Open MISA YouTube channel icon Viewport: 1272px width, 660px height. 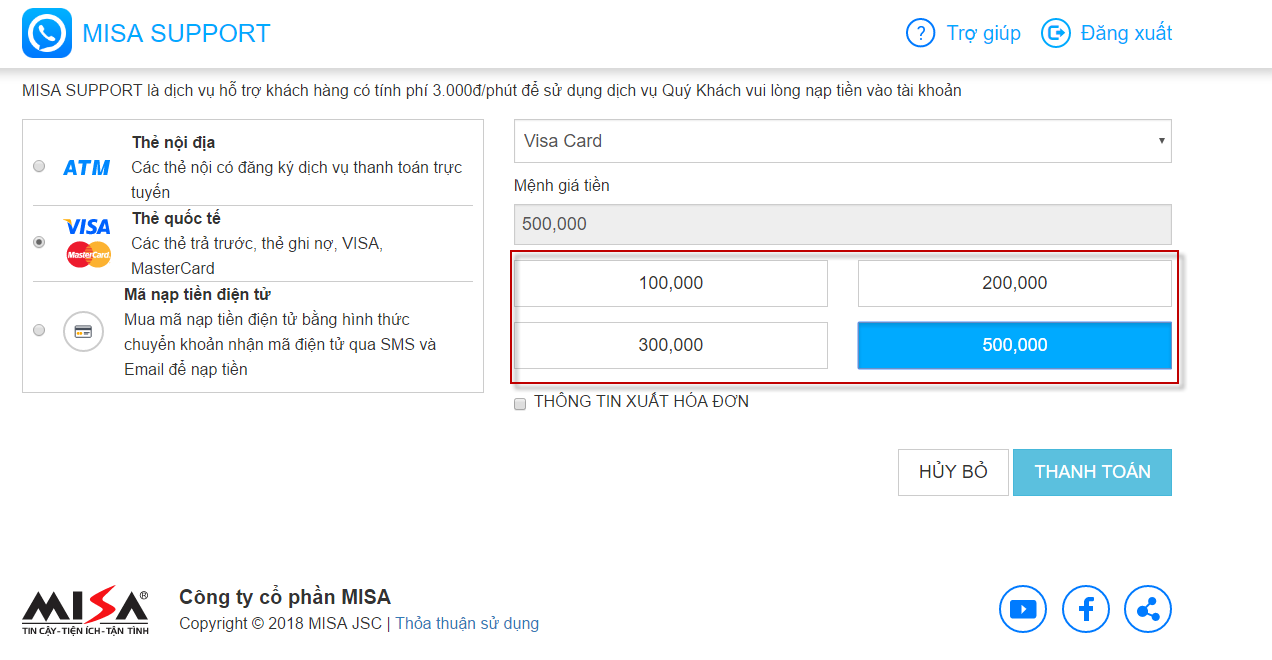1023,608
